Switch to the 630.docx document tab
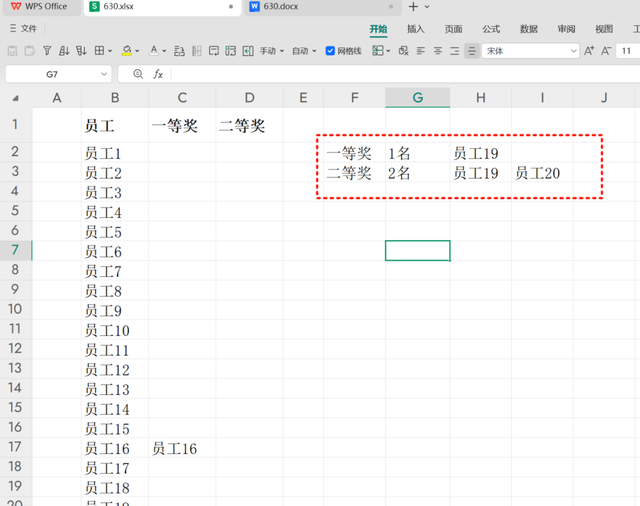 322,7
